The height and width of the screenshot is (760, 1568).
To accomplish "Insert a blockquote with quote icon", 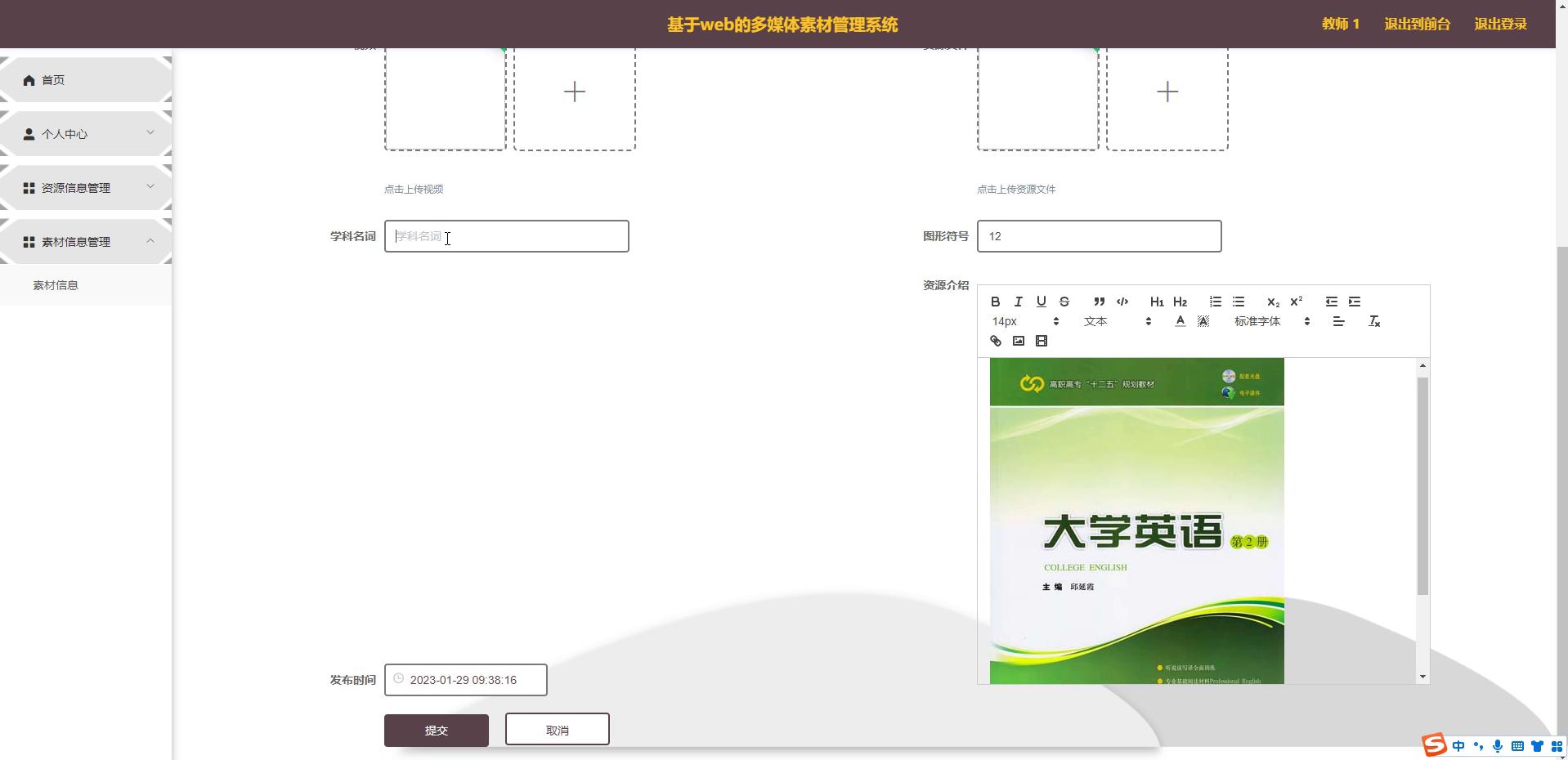I will pyautogui.click(x=1100, y=302).
